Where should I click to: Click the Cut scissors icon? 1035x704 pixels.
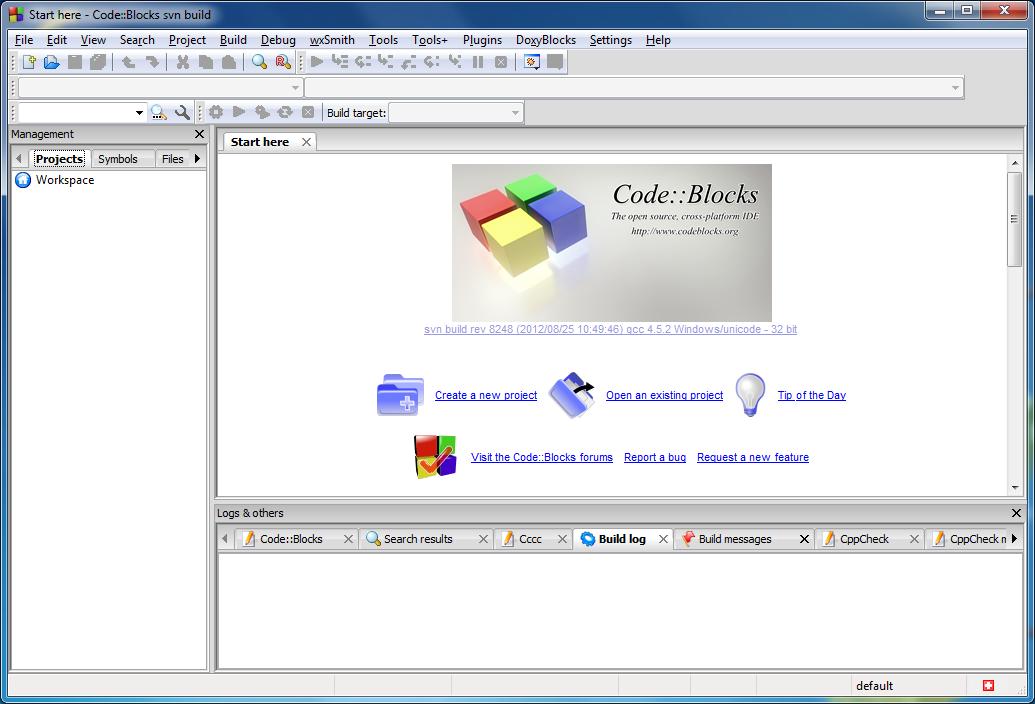click(x=183, y=62)
